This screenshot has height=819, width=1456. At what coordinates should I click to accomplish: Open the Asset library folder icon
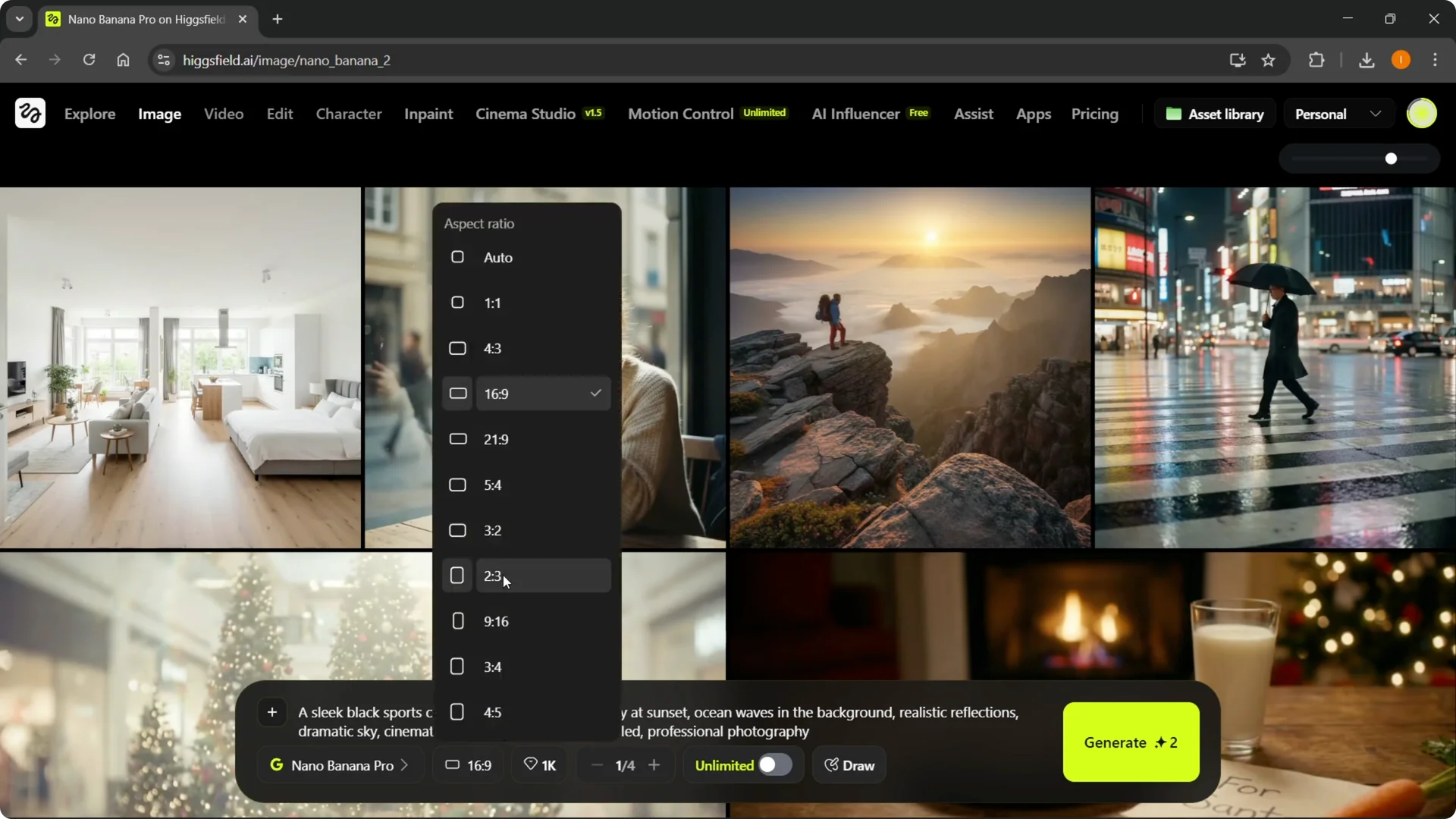pyautogui.click(x=1174, y=113)
